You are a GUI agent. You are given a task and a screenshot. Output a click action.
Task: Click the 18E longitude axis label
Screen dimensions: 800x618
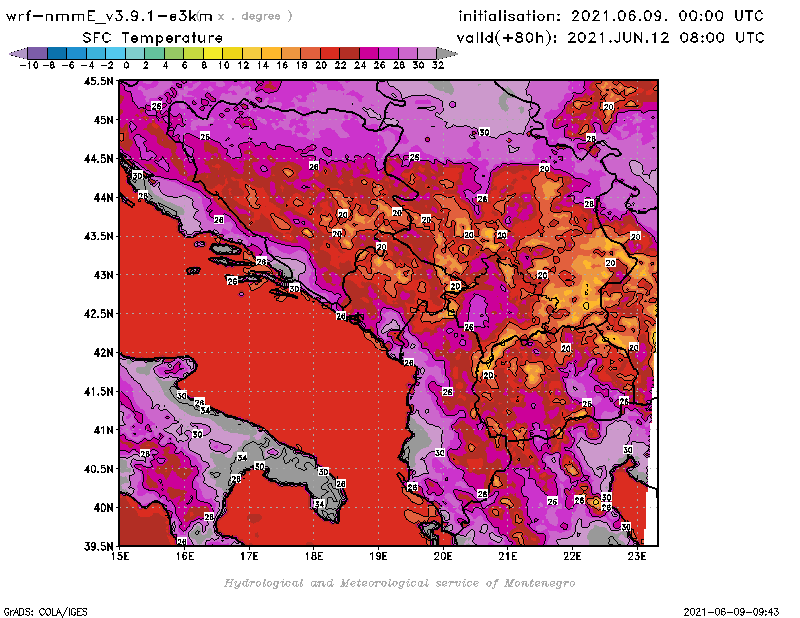pyautogui.click(x=314, y=556)
